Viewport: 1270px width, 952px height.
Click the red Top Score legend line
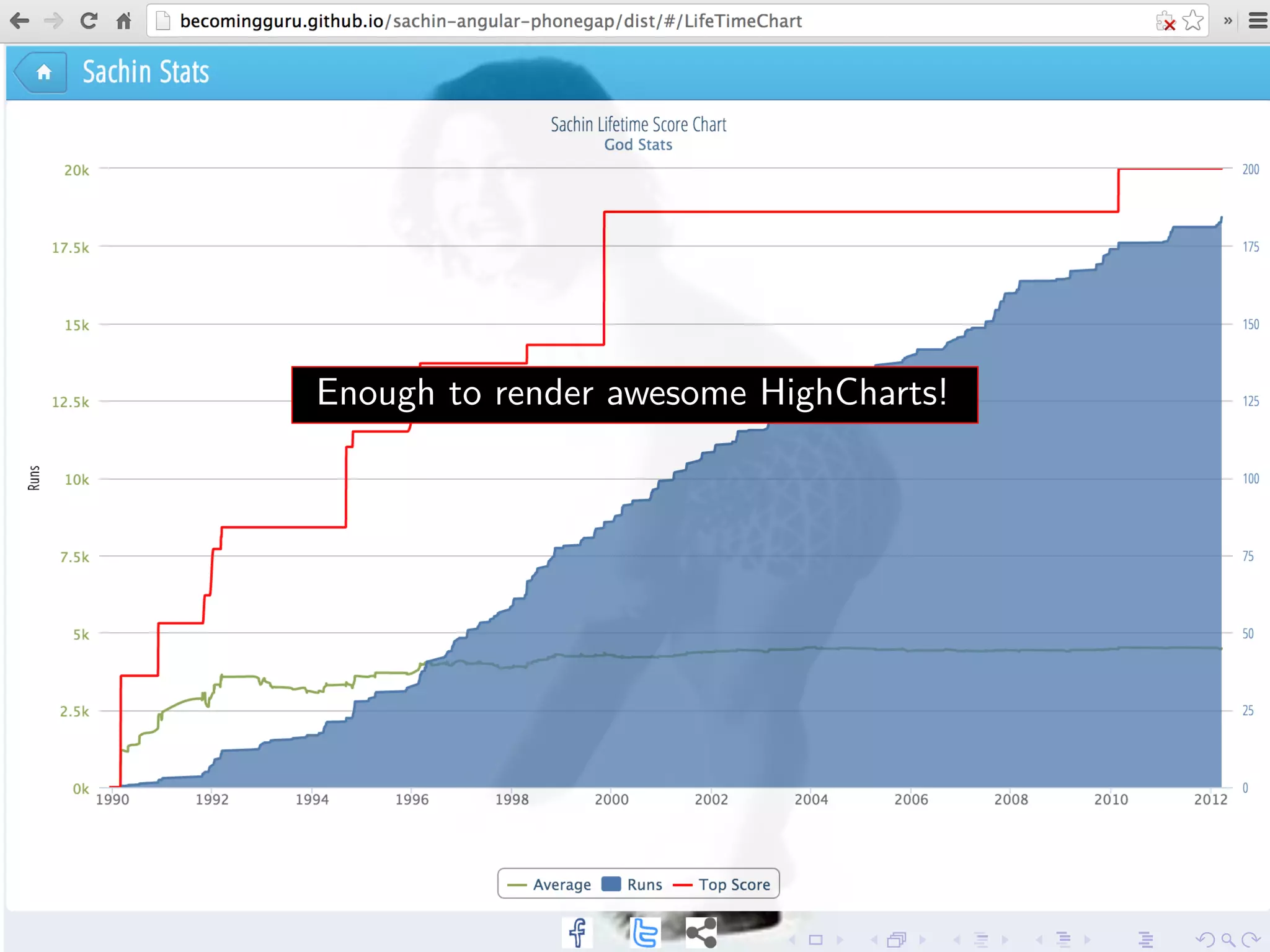[x=682, y=885]
